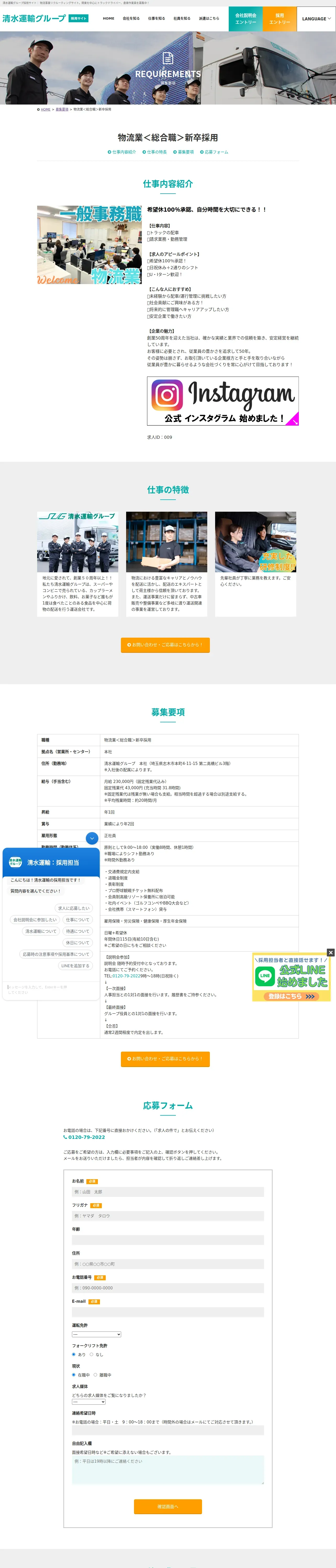336x1568 pixels.
Task: Jump to 応募フォーム anchor link
Action: (214, 152)
